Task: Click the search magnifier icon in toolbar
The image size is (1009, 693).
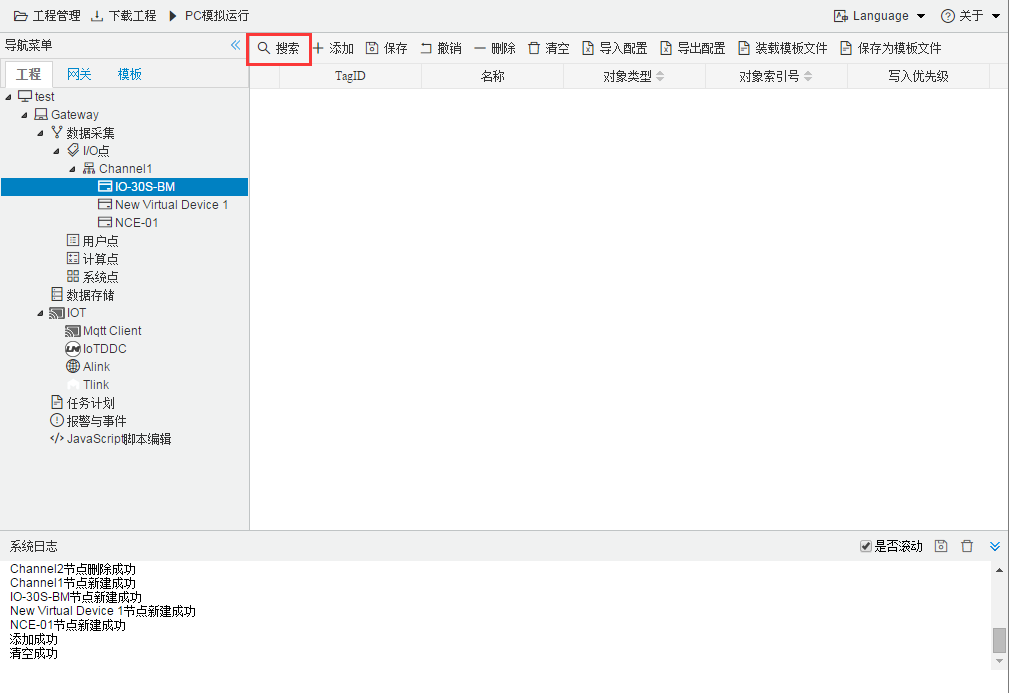Action: coord(263,48)
